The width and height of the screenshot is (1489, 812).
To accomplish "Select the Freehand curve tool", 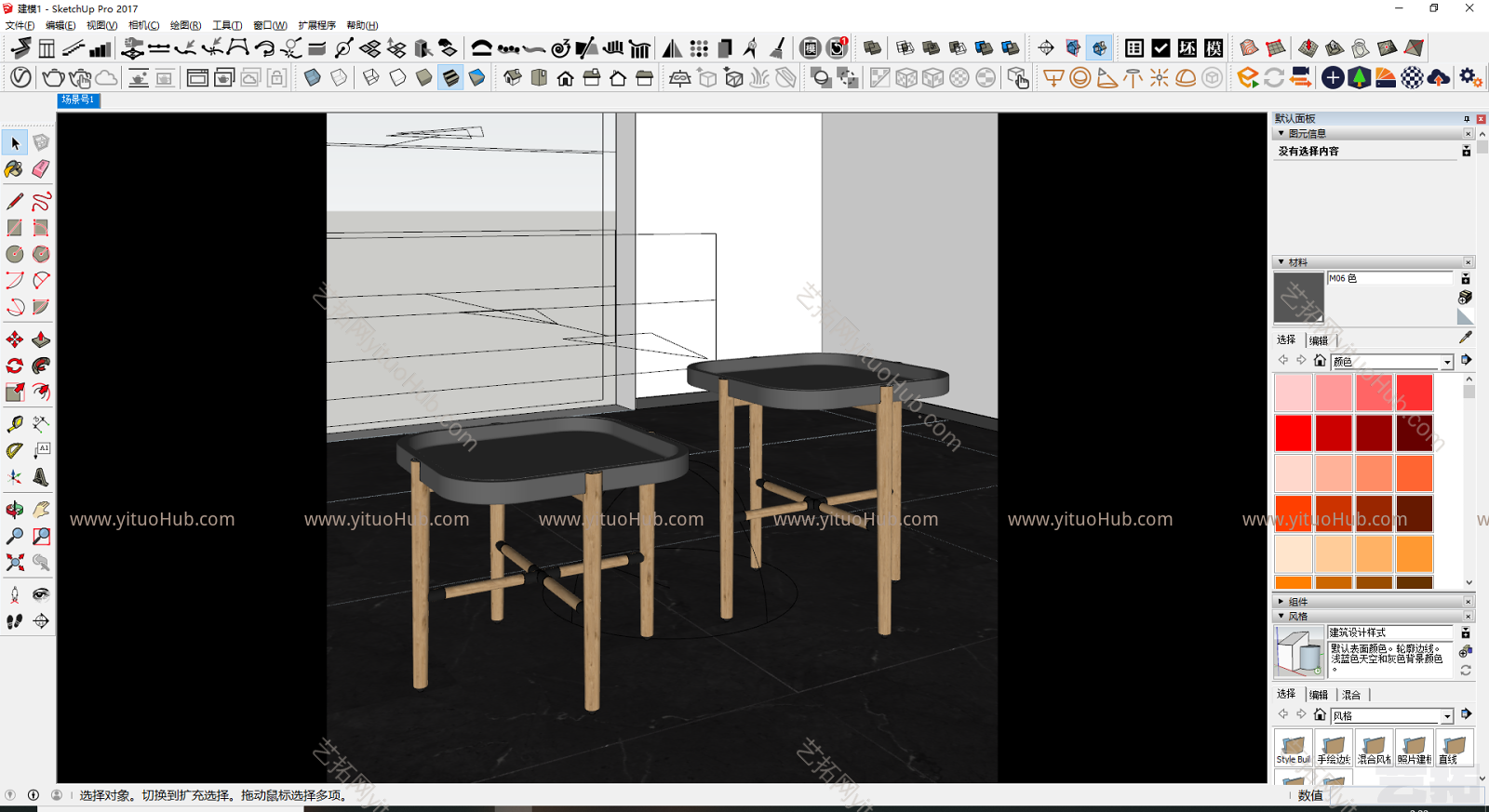I will coord(41,202).
